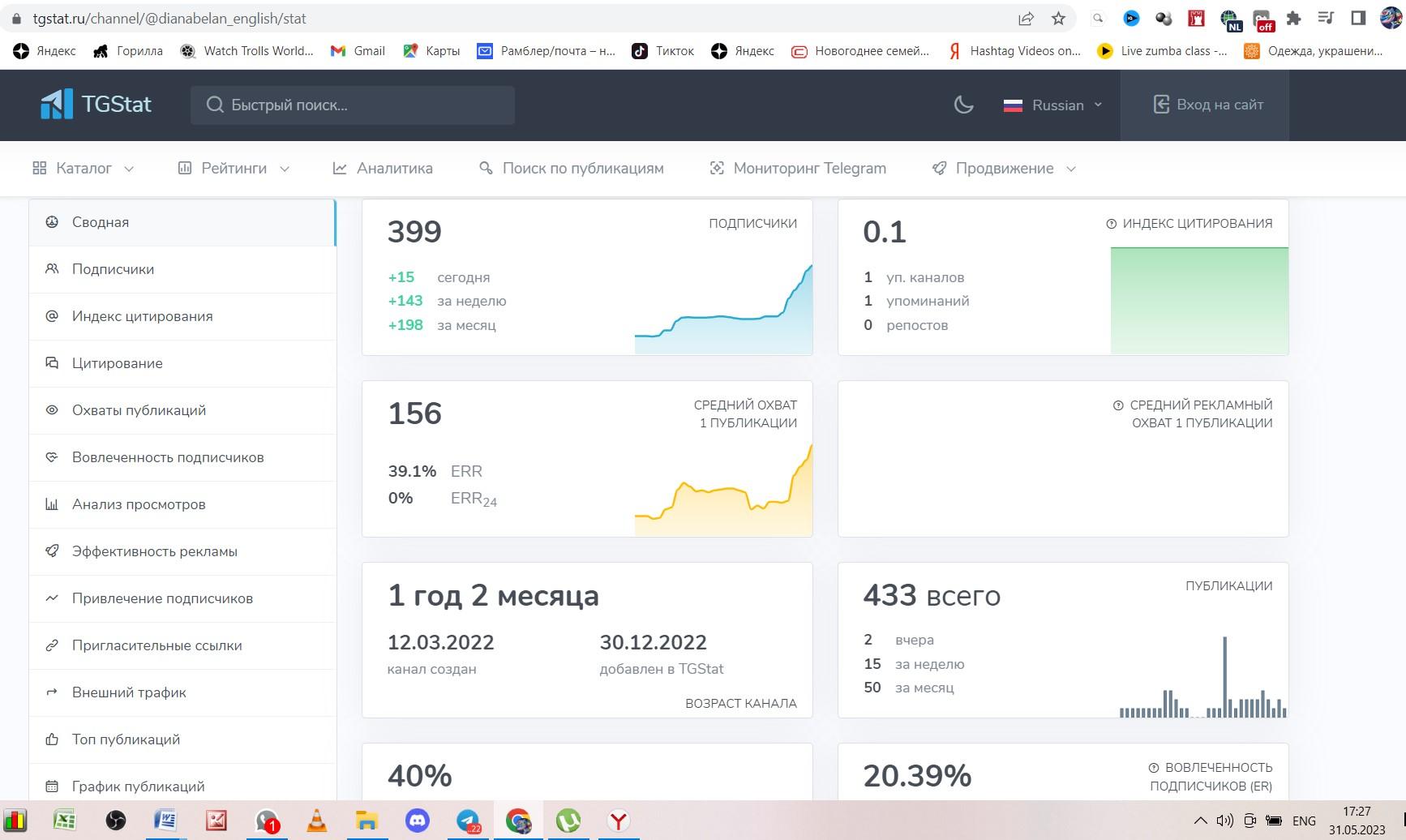Open Пригласительные ссылки sidebar item

point(182,645)
